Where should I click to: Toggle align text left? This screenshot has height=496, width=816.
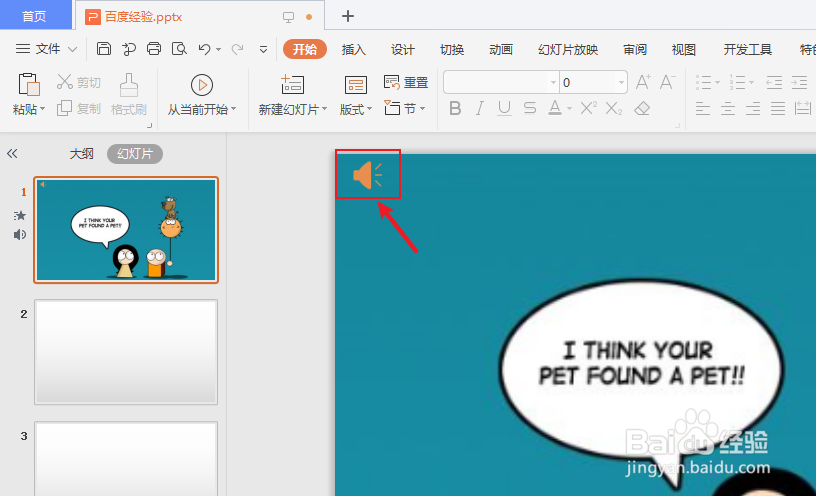coord(703,109)
